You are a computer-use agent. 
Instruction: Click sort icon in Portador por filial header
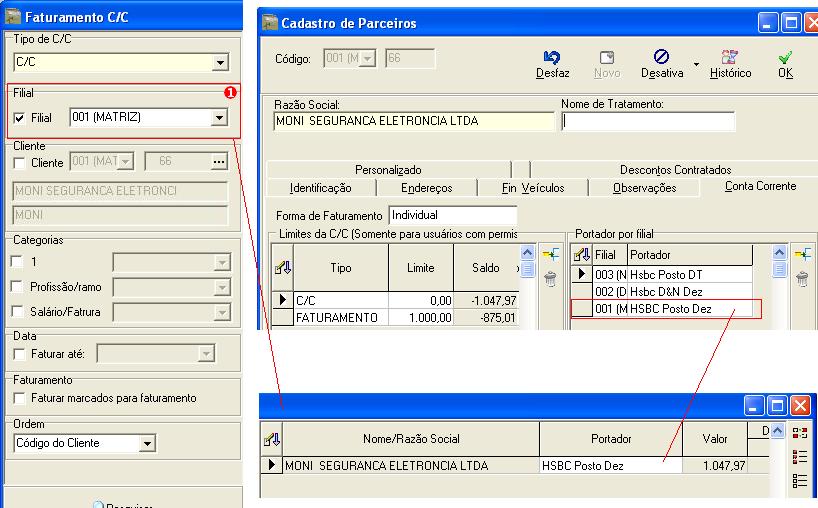click(581, 255)
